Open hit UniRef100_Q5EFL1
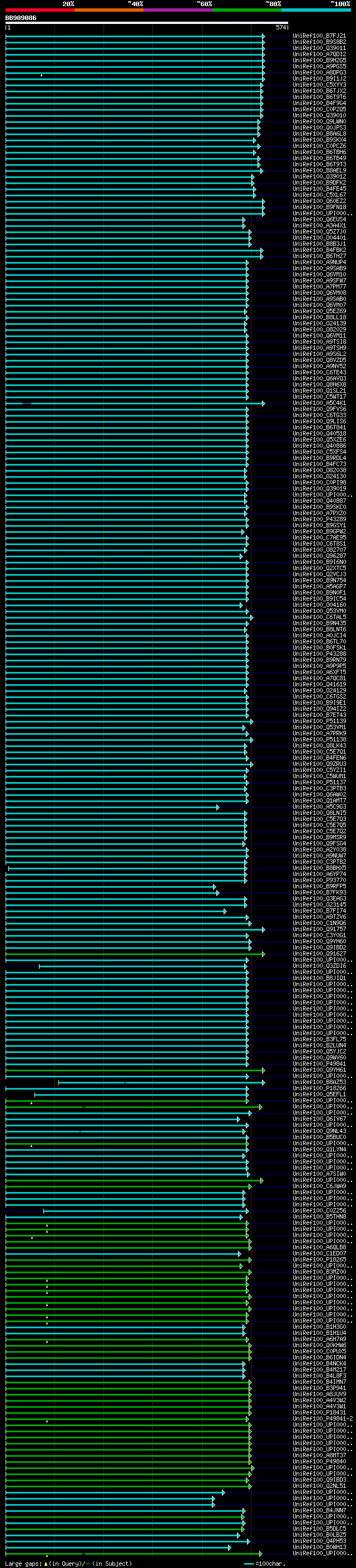The height and width of the screenshot is (1568, 356). pyautogui.click(x=319, y=1094)
